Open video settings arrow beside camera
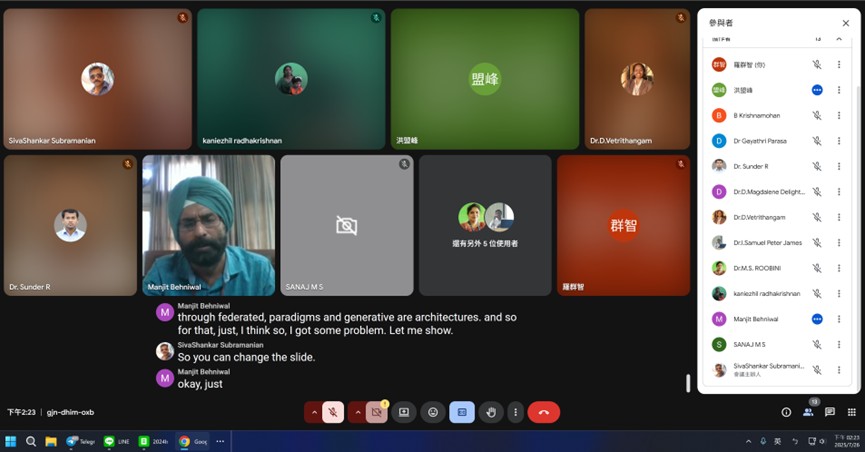This screenshot has width=865, height=452. click(358, 412)
